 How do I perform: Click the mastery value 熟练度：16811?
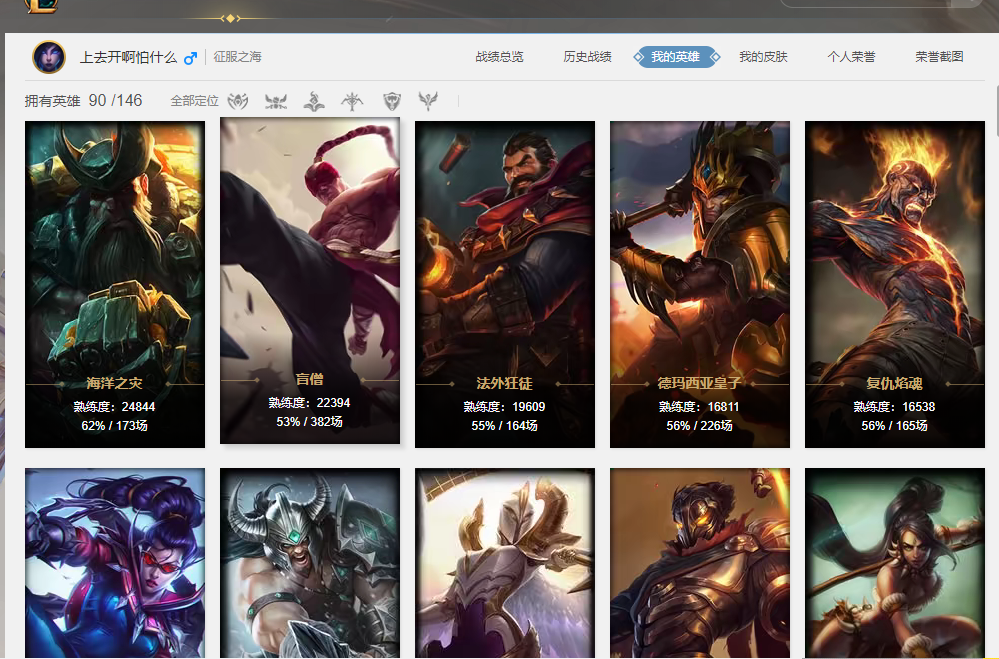[700, 407]
